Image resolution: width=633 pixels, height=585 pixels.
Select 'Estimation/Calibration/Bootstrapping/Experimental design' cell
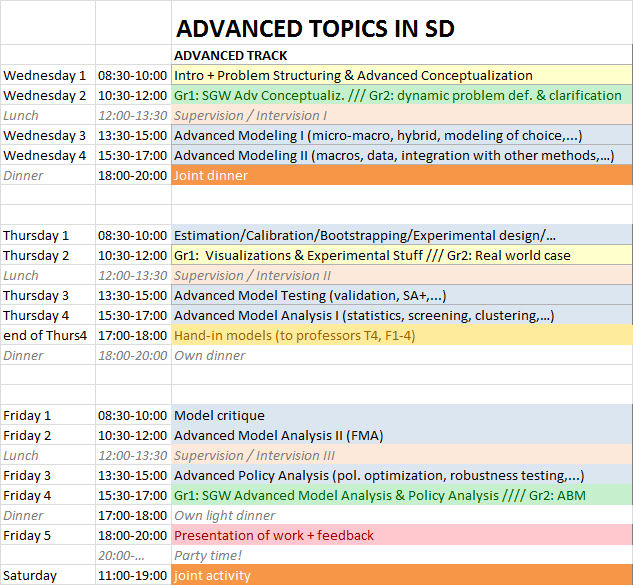(402, 235)
